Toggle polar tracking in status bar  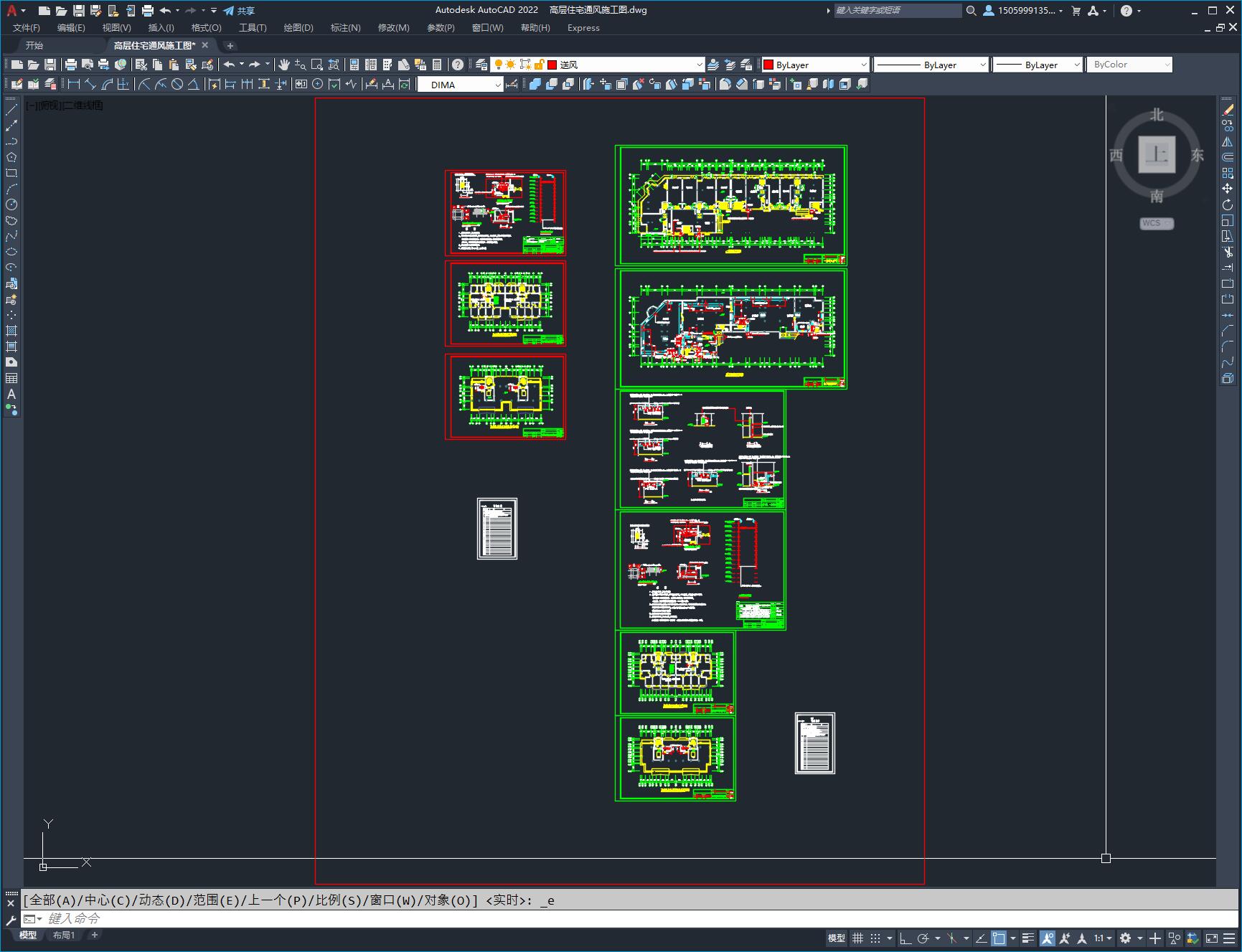click(x=923, y=938)
